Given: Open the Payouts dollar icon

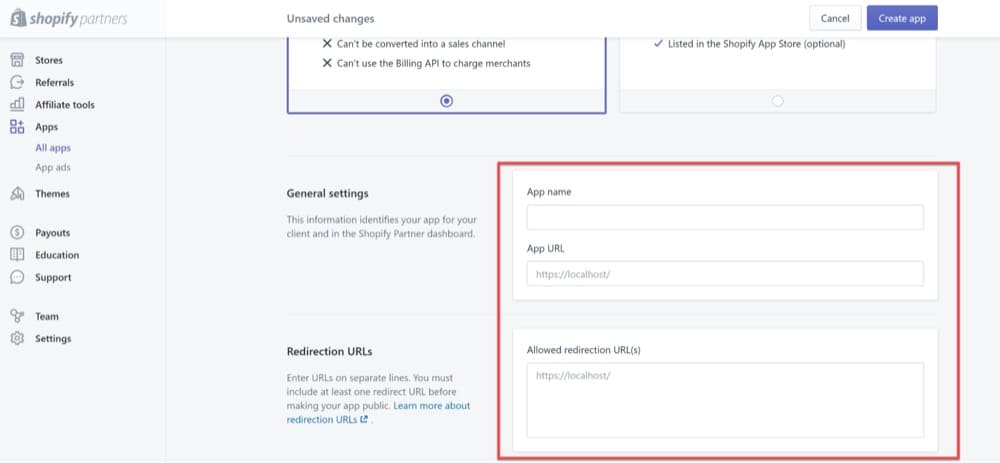Looking at the screenshot, I should [17, 233].
